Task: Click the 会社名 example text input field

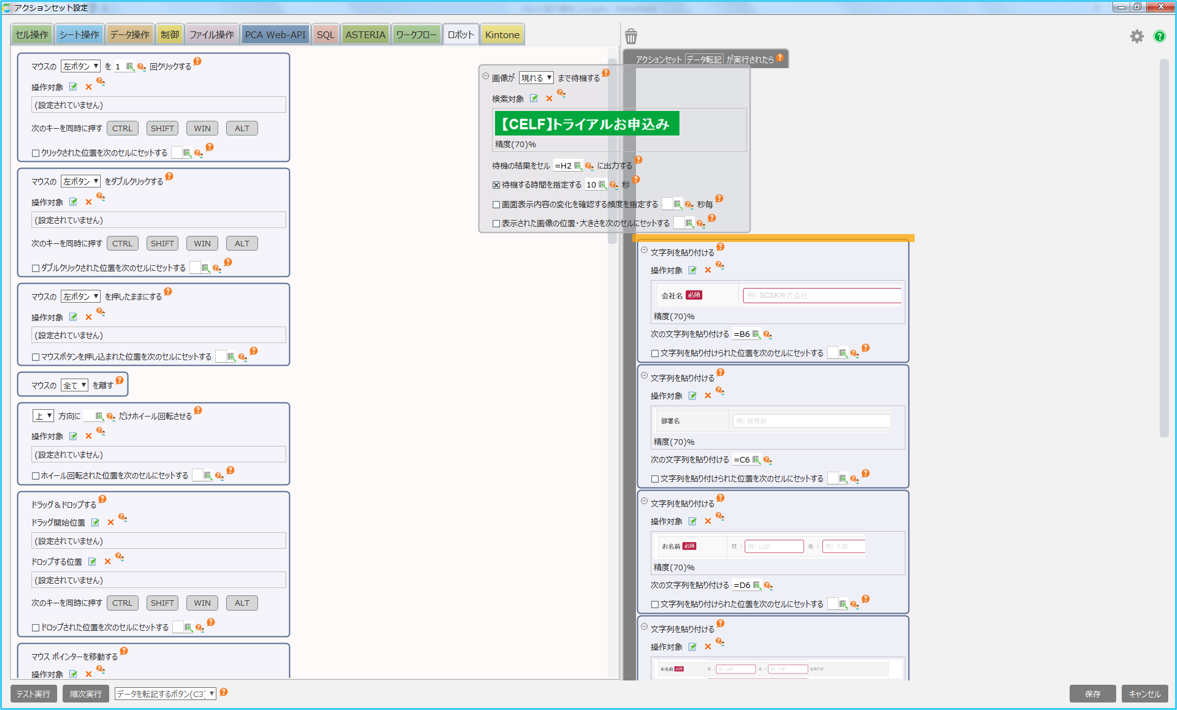Action: (821, 296)
